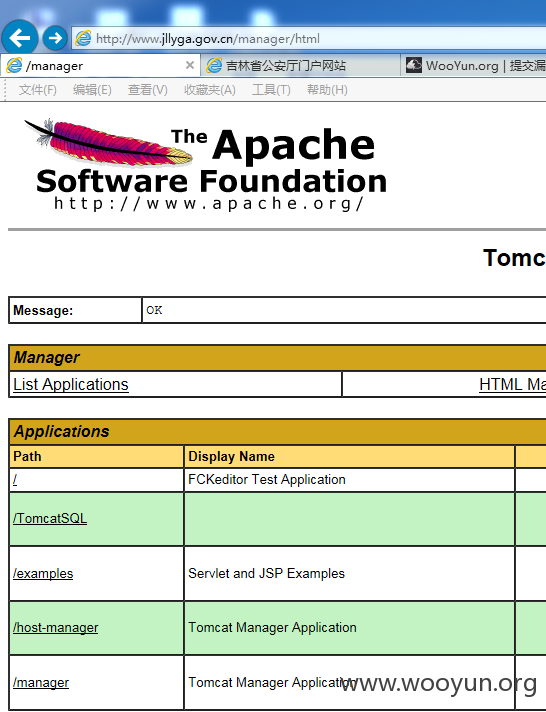Viewport: 546px width, 712px height.
Task: Switch to the WooYun.org tab
Action: 473,65
